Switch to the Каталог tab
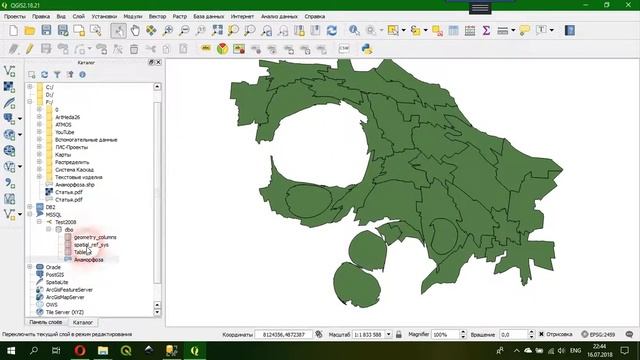The width and height of the screenshot is (640, 360). [x=82, y=322]
